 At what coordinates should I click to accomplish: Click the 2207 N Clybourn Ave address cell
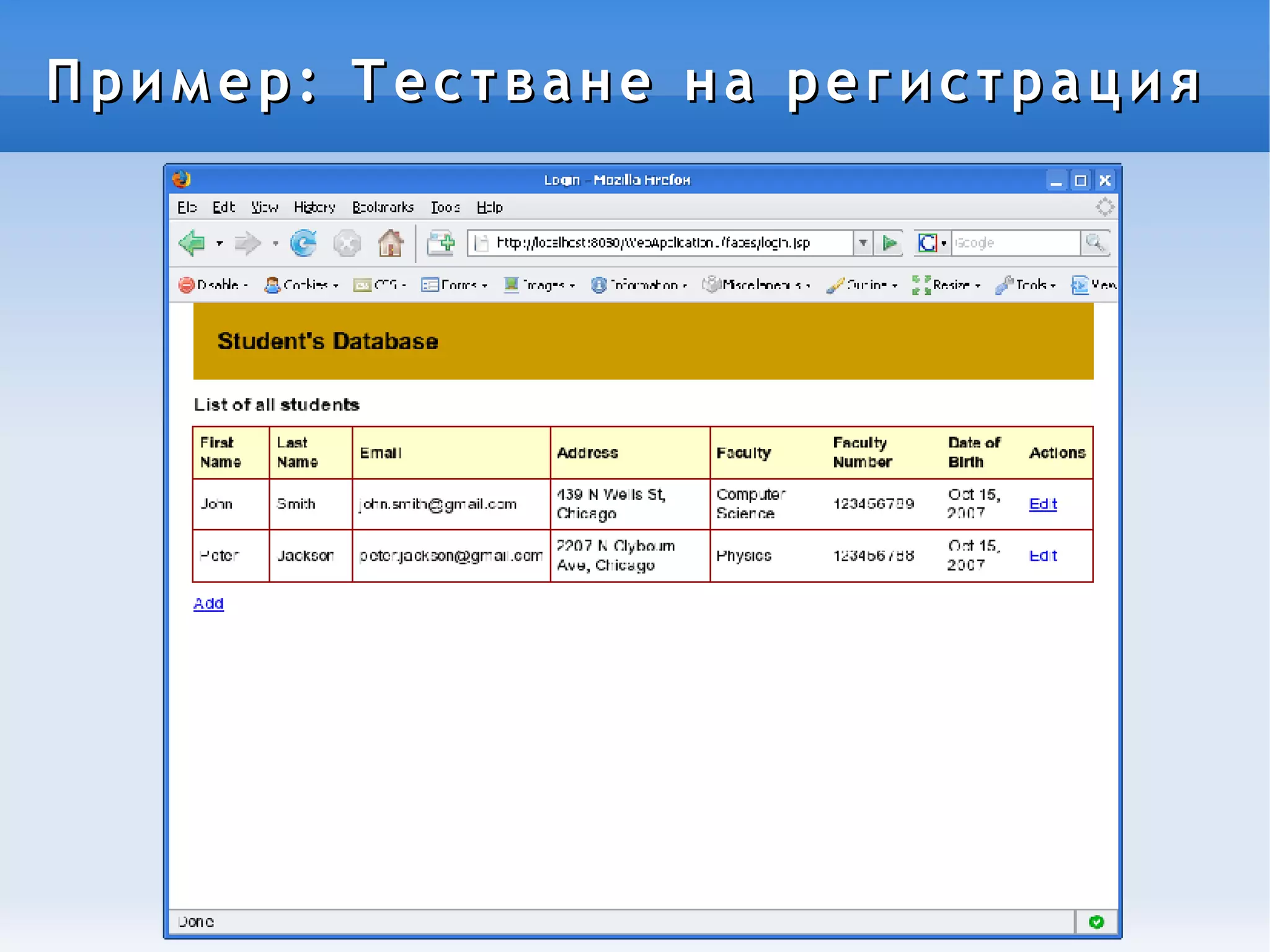[x=630, y=556]
